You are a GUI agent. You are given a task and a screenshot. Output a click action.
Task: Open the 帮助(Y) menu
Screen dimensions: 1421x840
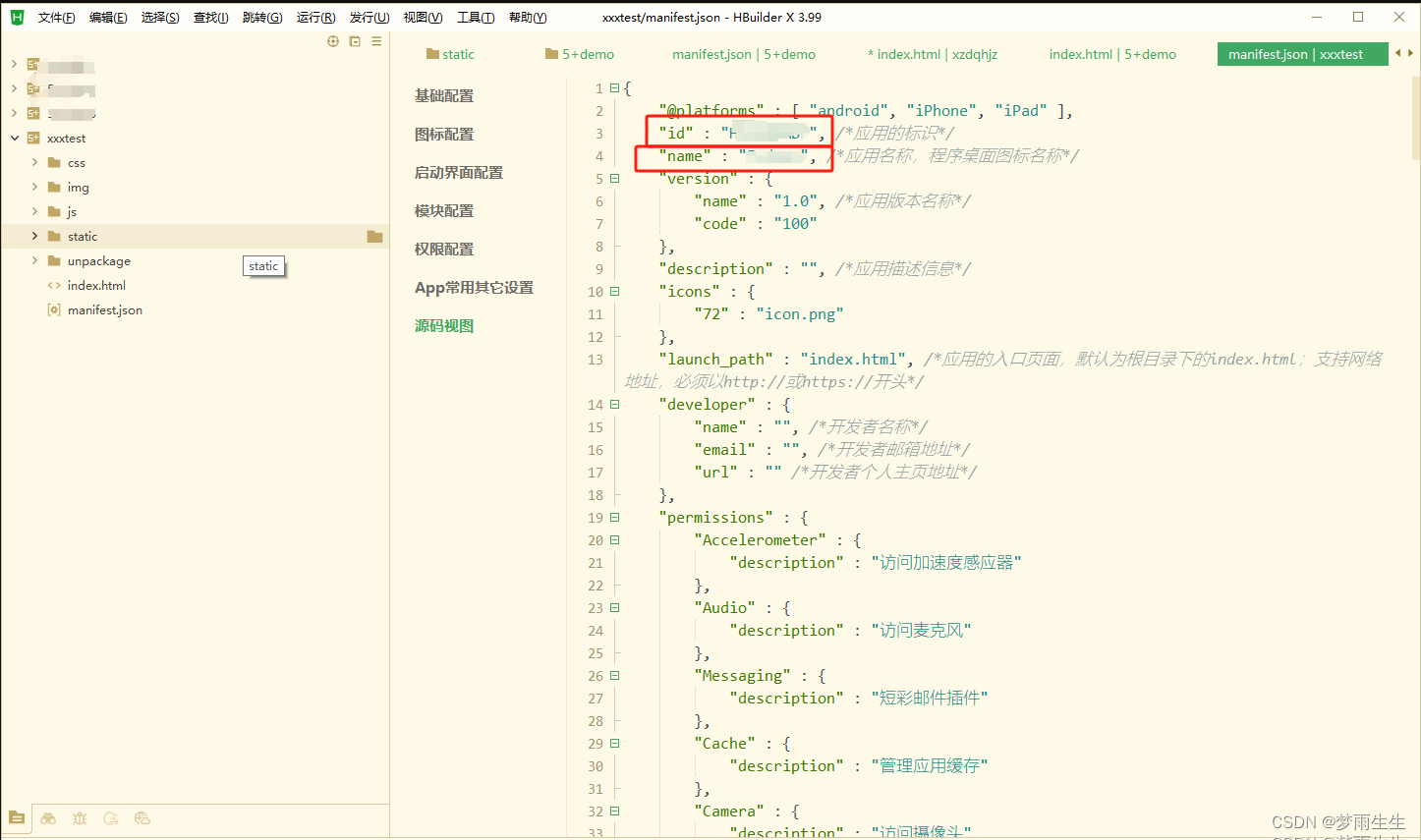pyautogui.click(x=528, y=18)
